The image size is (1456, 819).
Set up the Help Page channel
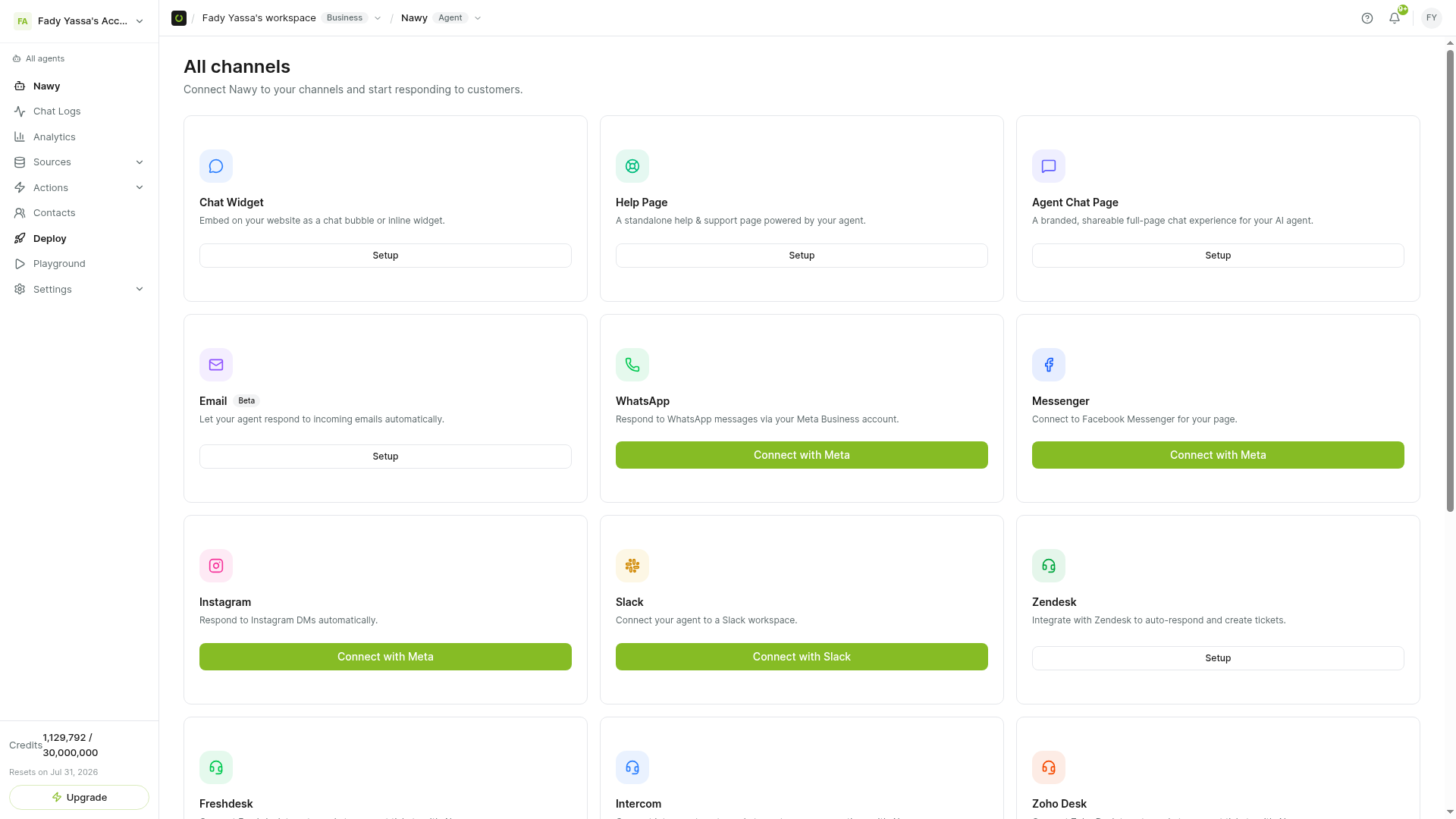(x=802, y=256)
